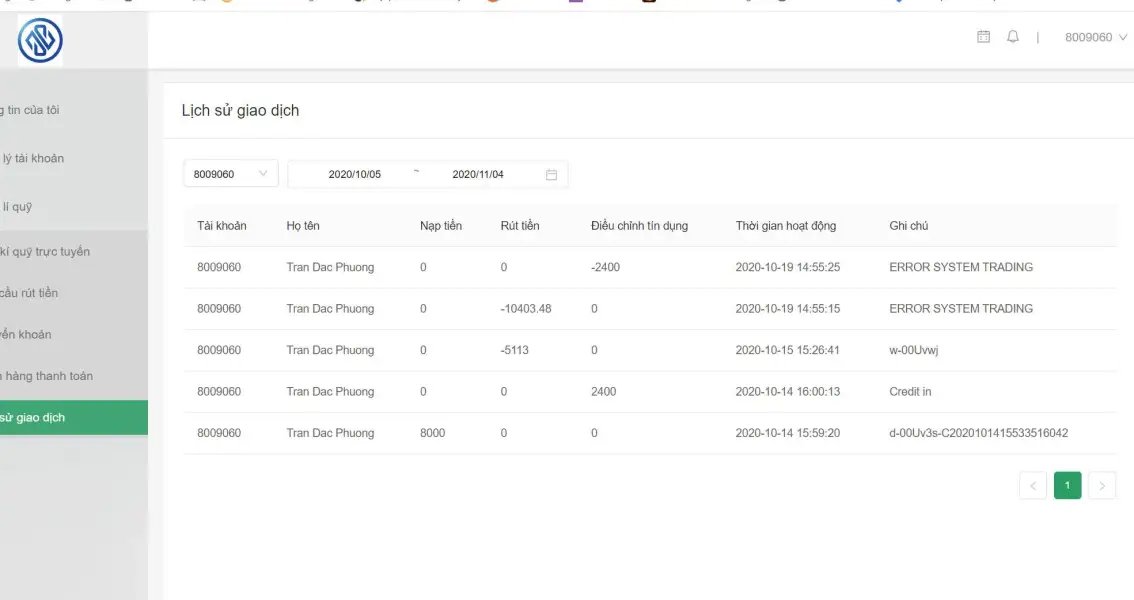The height and width of the screenshot is (600, 1134).
Task: Click page 1 pagination button
Action: (x=1067, y=486)
